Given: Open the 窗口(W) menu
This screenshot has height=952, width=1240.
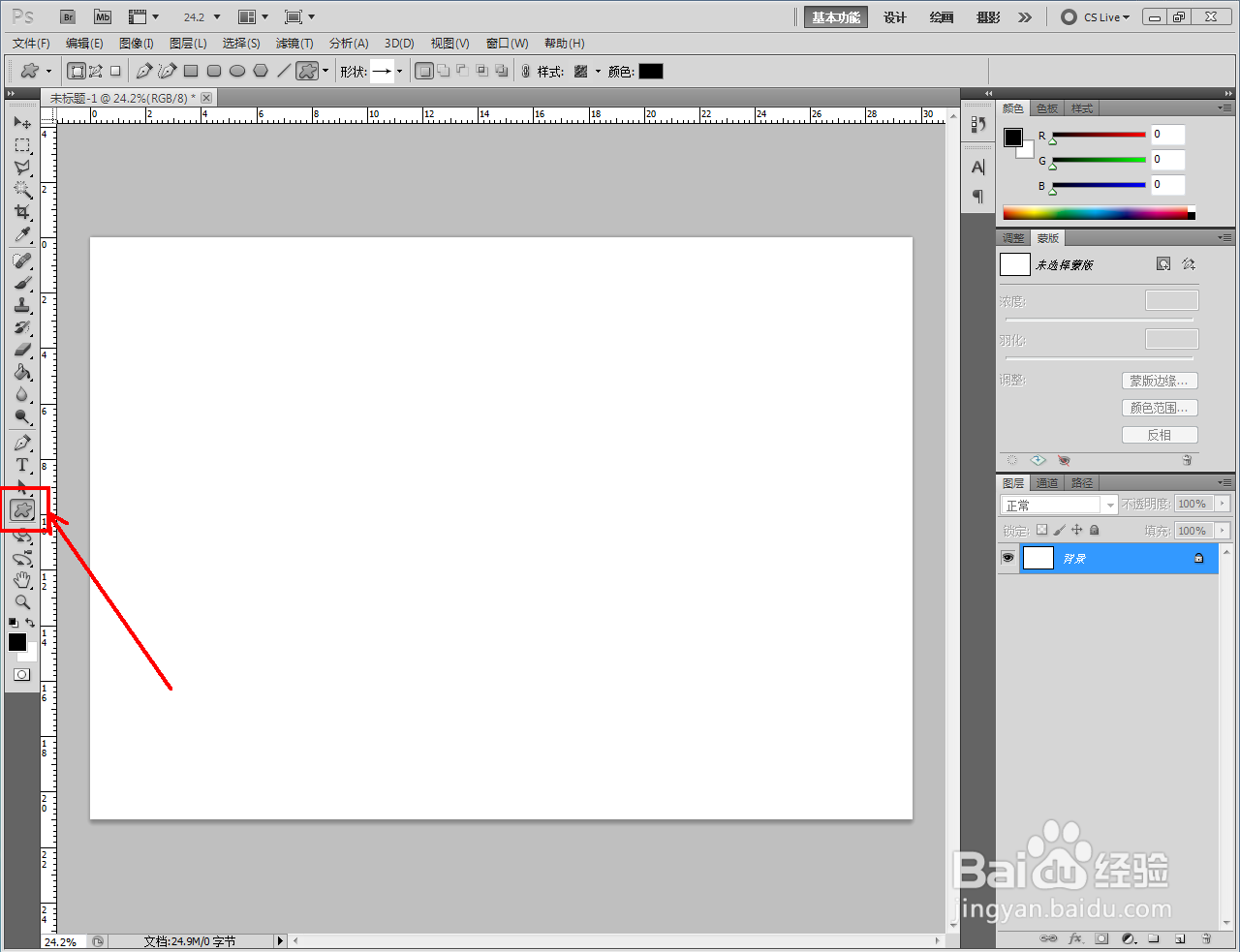Looking at the screenshot, I should 507,43.
